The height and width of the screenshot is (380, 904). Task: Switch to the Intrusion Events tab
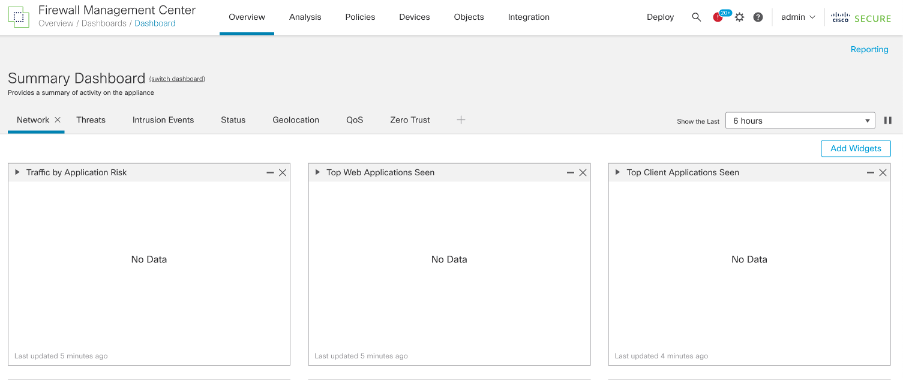163,120
